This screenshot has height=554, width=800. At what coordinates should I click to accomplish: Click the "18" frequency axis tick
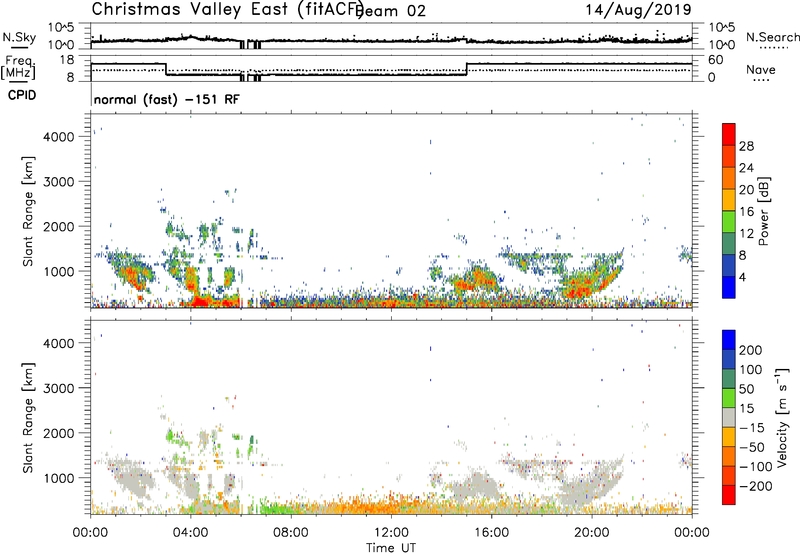pyautogui.click(x=67, y=60)
